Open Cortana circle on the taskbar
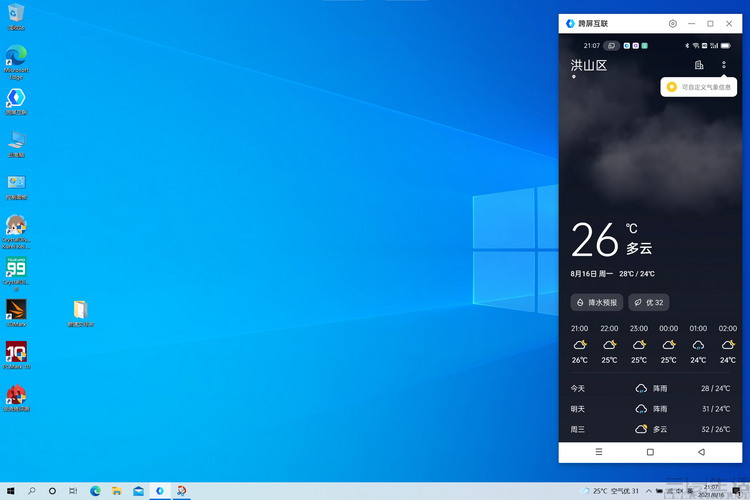Image resolution: width=750 pixels, height=500 pixels. pyautogui.click(x=52, y=491)
